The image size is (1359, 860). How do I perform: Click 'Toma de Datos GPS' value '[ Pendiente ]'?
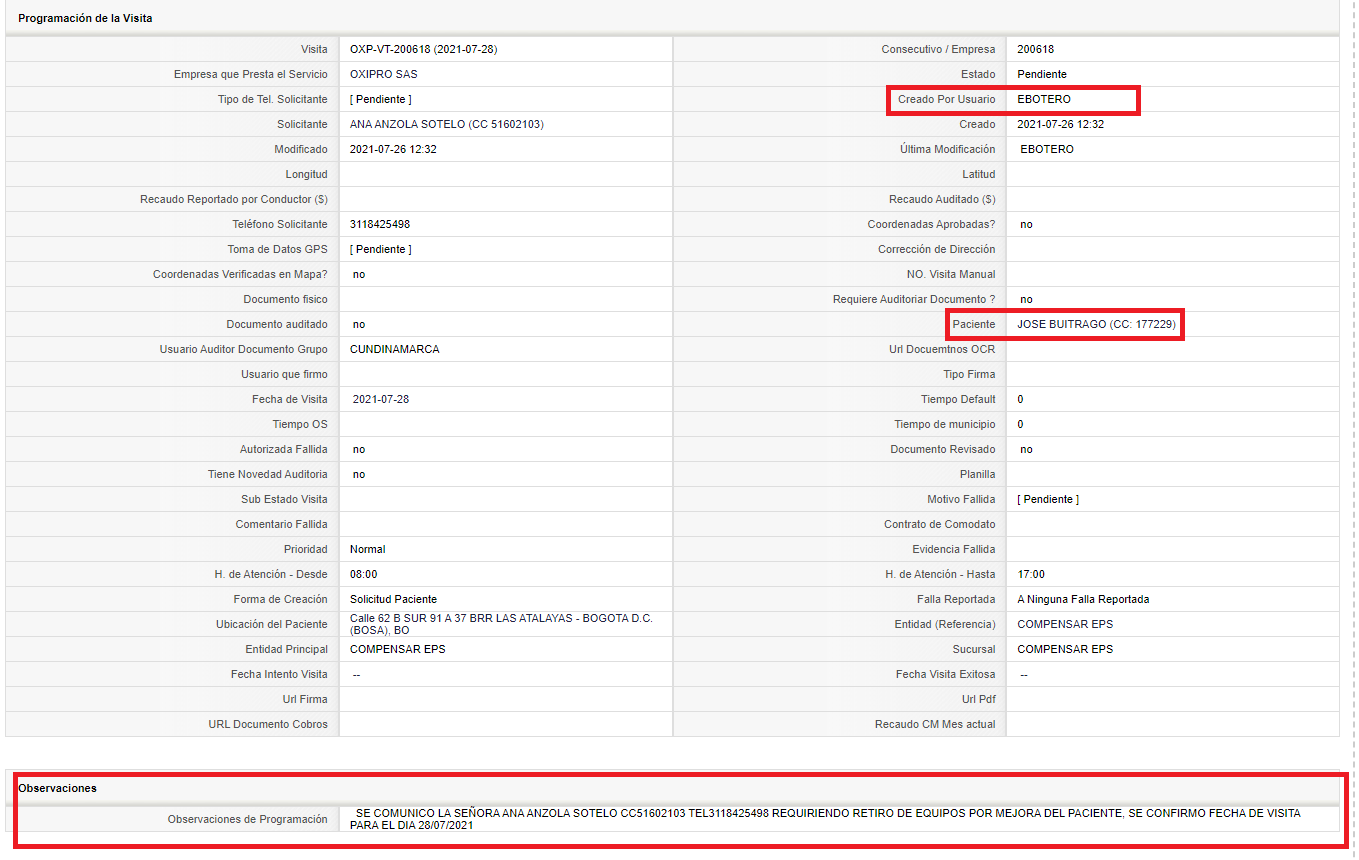pos(380,249)
